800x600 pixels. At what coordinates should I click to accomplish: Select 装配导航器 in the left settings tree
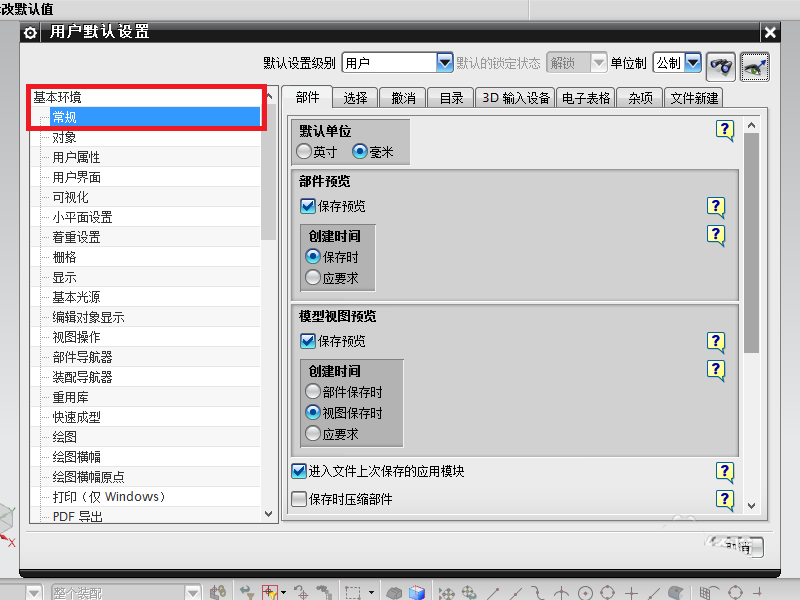(82, 376)
